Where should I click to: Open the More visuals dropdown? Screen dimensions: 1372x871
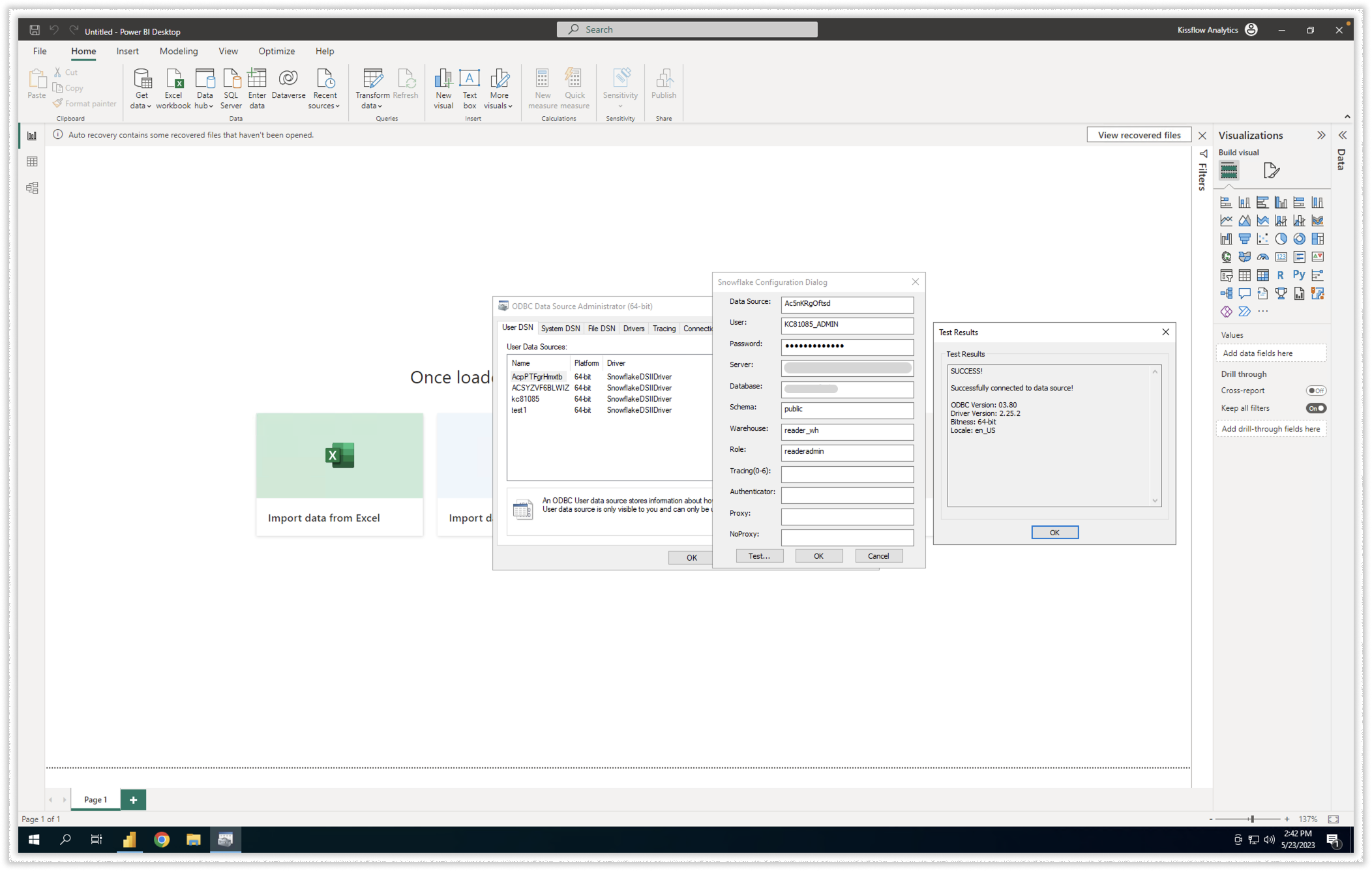tap(499, 89)
